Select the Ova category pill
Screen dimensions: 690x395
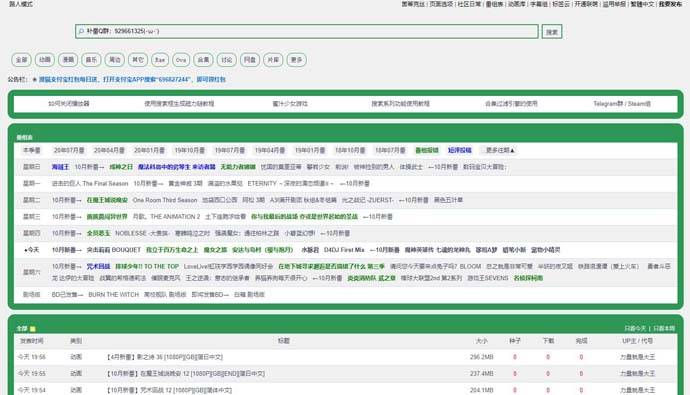coord(181,60)
